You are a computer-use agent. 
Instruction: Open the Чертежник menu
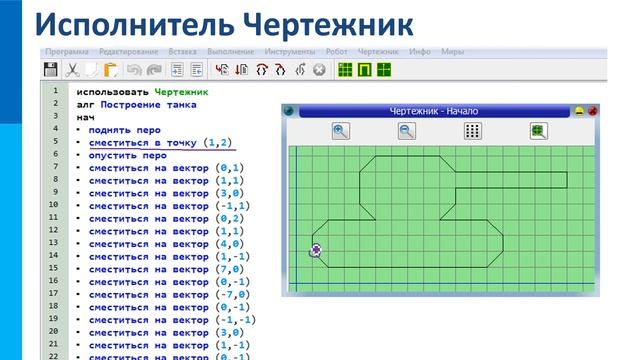[x=378, y=52]
